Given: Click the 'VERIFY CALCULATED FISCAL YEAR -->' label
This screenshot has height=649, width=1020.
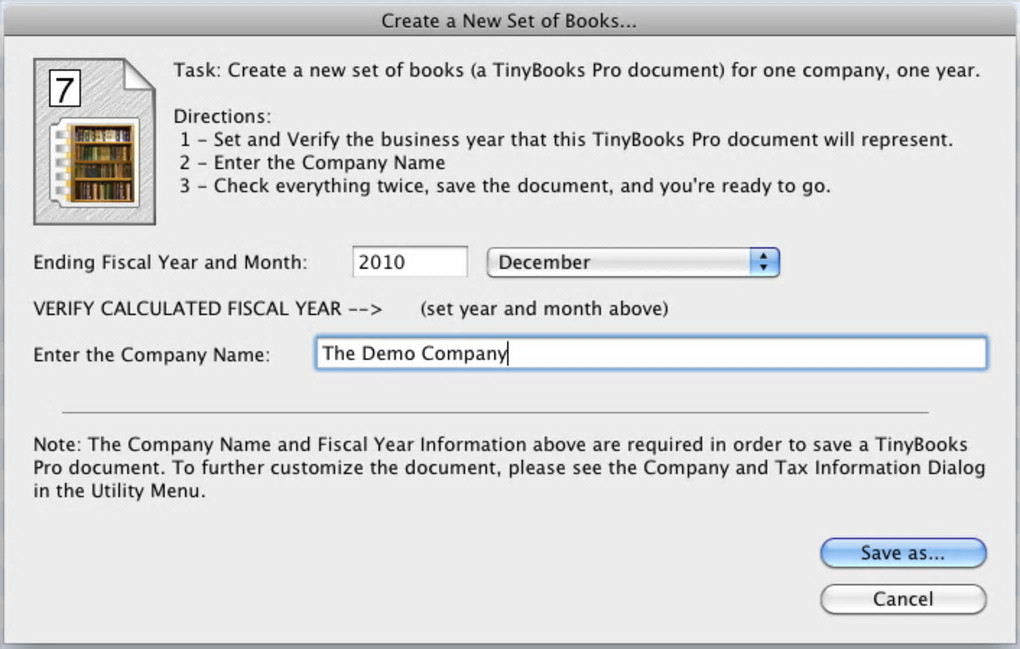Looking at the screenshot, I should pos(208,309).
